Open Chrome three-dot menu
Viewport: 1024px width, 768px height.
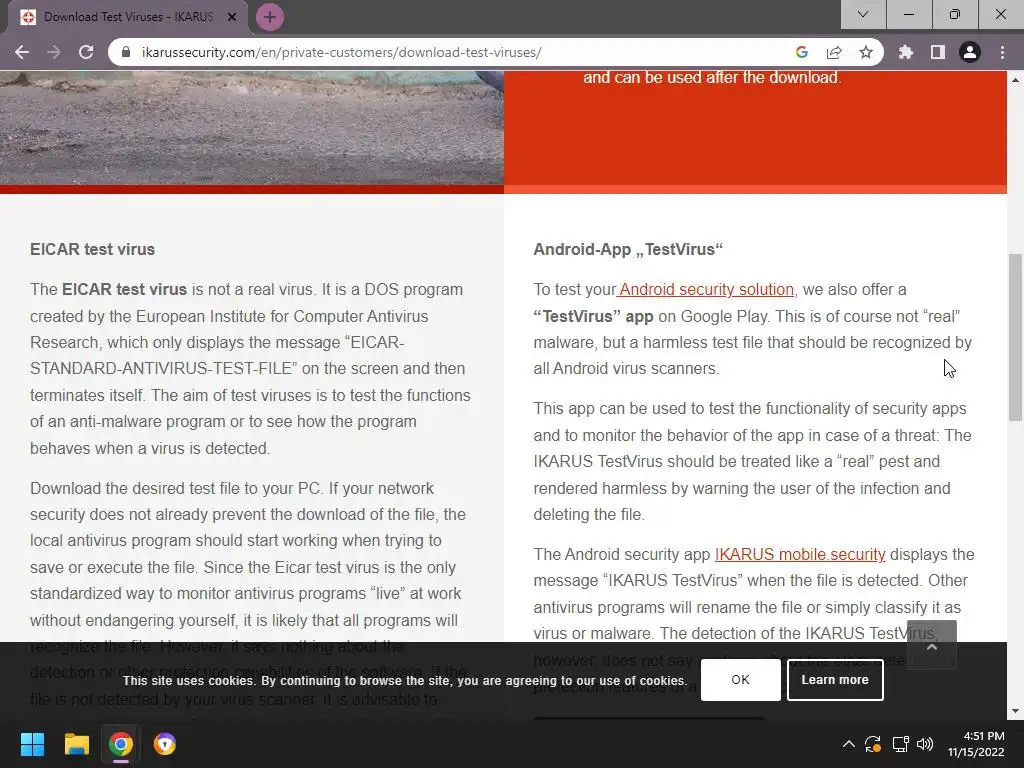tap(1002, 52)
